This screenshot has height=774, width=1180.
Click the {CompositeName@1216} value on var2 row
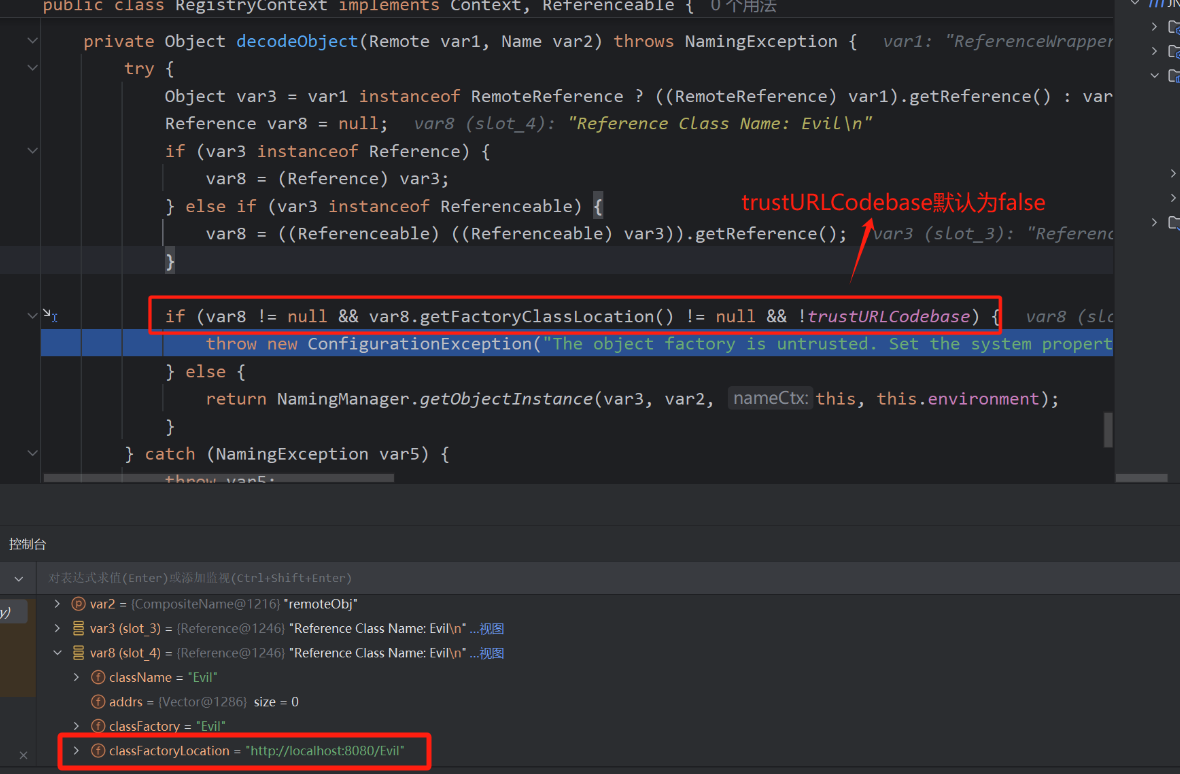click(x=205, y=604)
